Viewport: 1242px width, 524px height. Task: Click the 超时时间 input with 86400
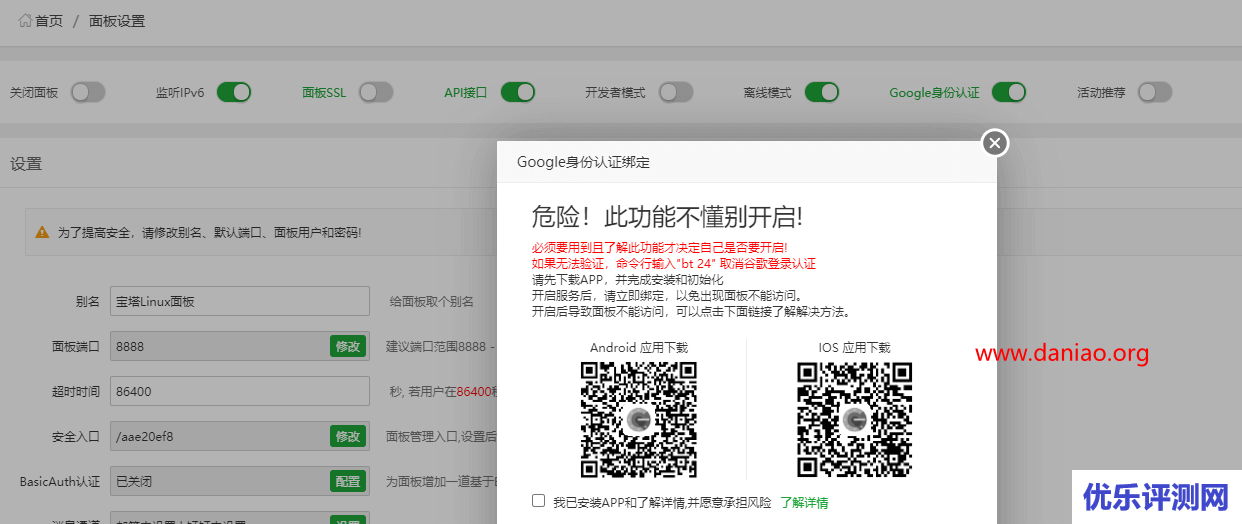tap(239, 391)
